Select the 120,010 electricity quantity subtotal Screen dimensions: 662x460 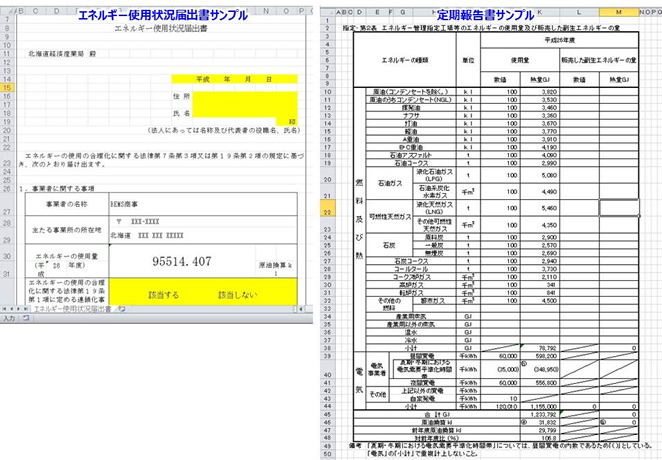tap(500, 406)
